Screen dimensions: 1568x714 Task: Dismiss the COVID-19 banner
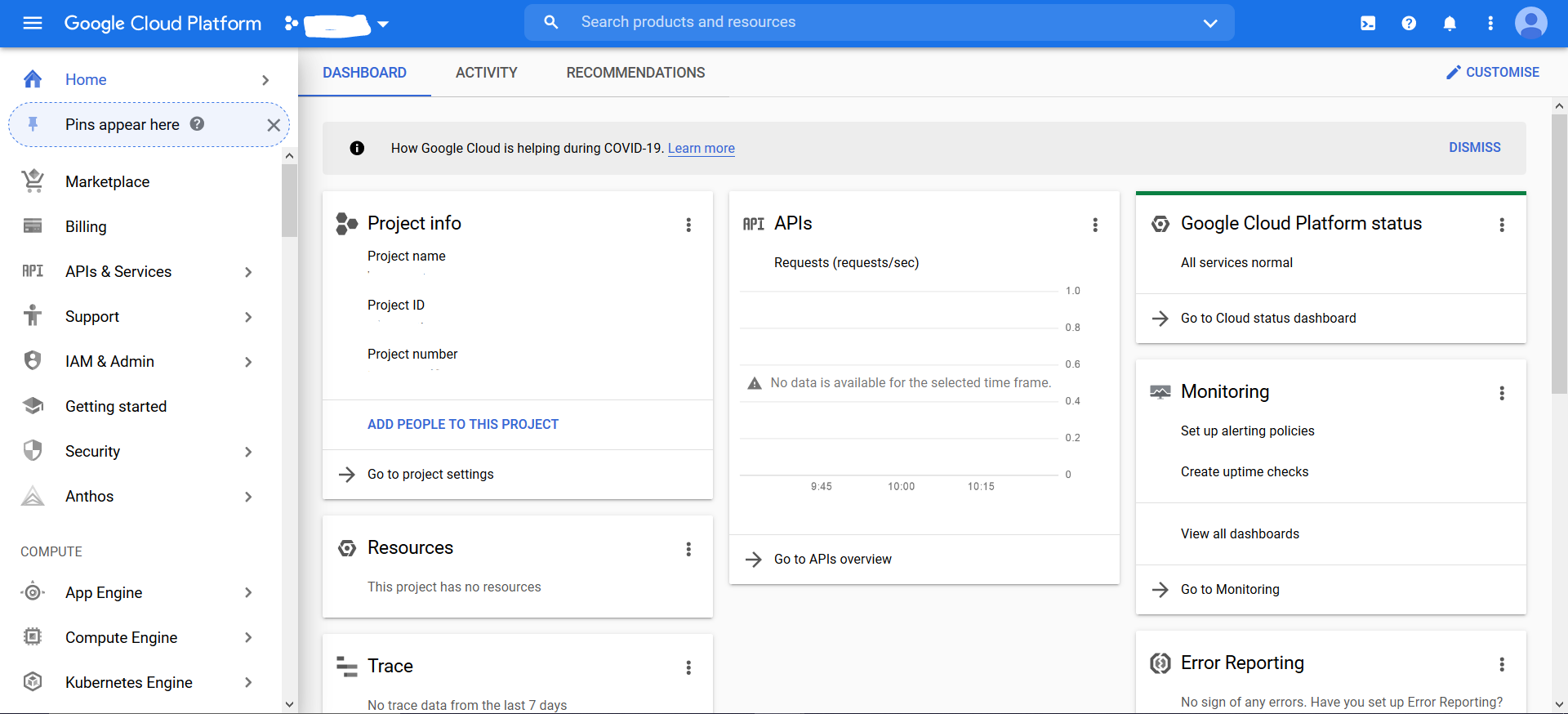click(x=1475, y=147)
